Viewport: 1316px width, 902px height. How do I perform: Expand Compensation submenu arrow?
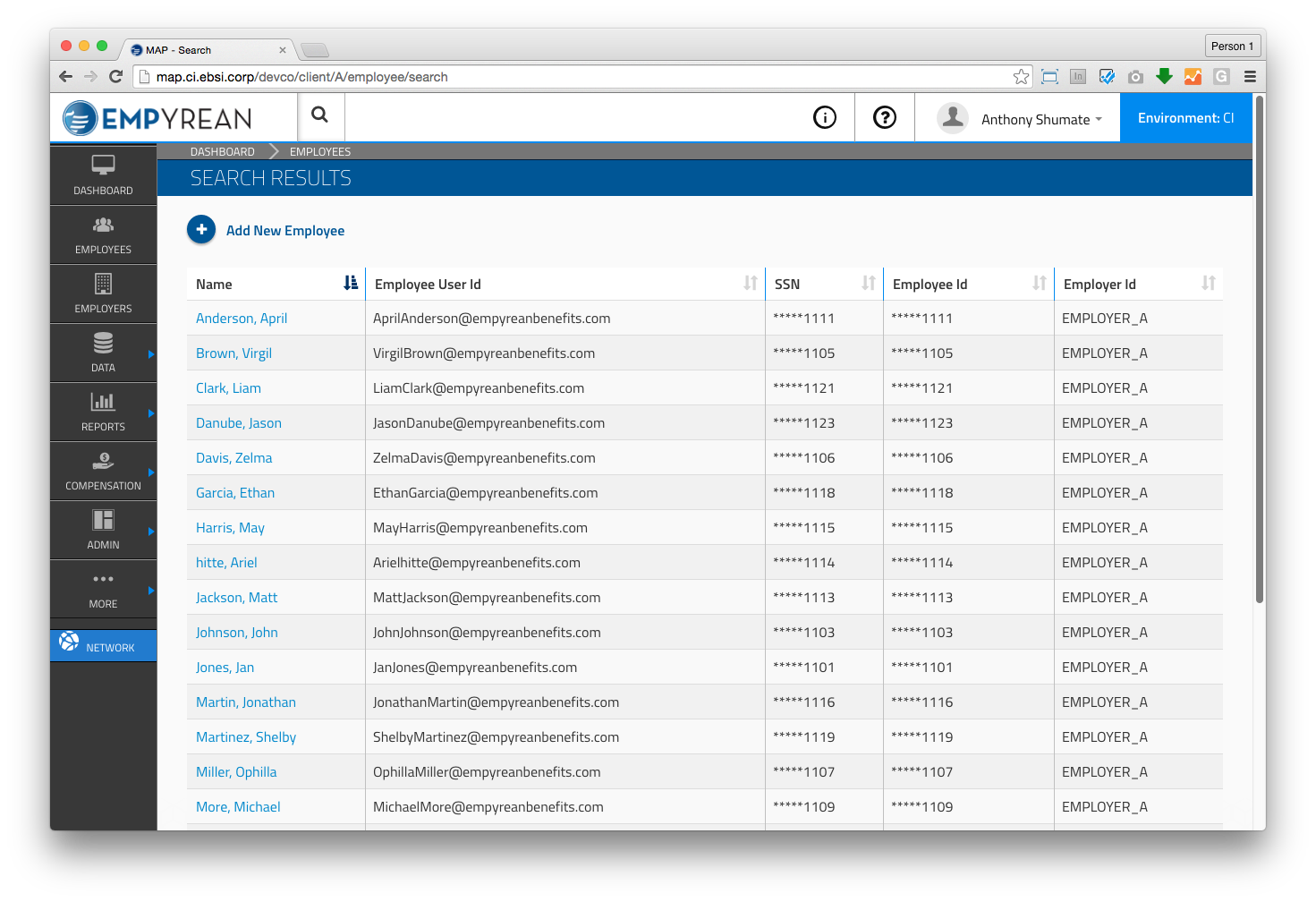(151, 472)
